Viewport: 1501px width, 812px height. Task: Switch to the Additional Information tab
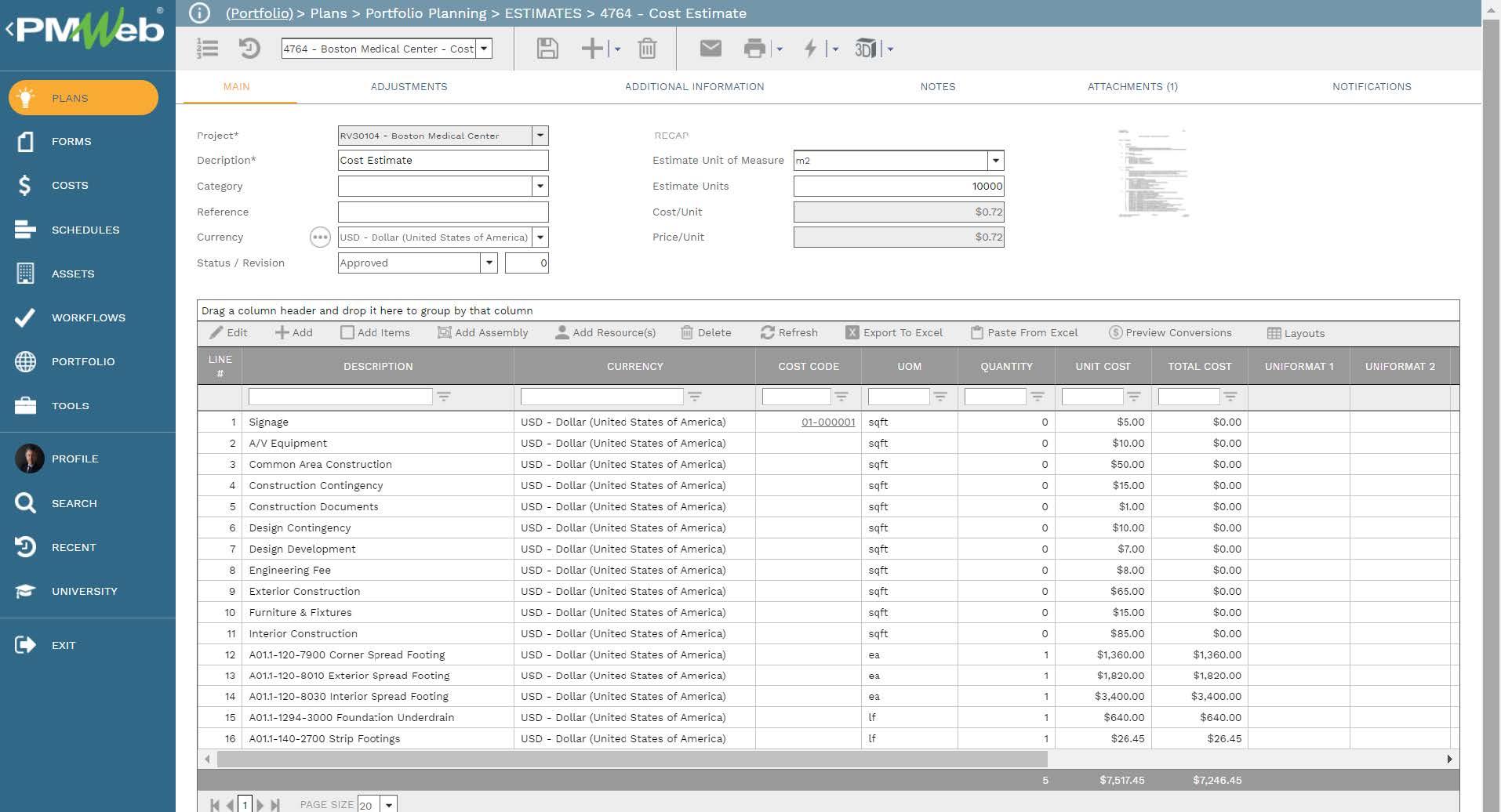tap(694, 87)
